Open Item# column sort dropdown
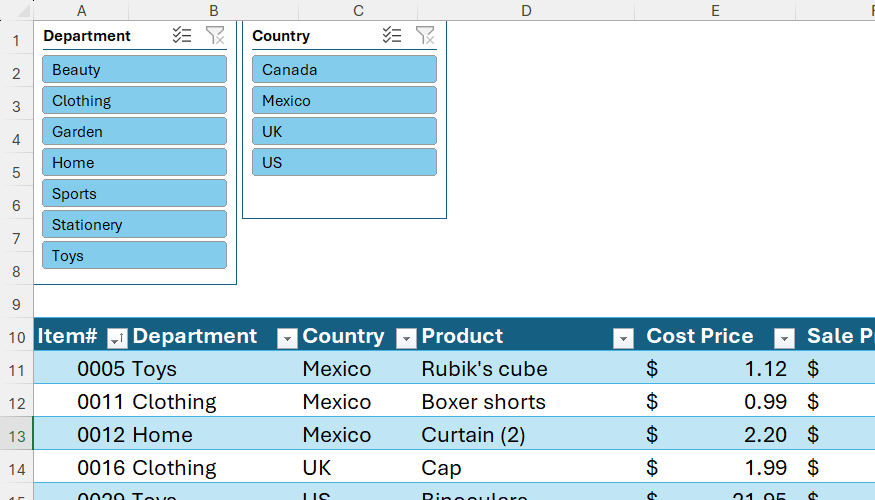 point(117,338)
